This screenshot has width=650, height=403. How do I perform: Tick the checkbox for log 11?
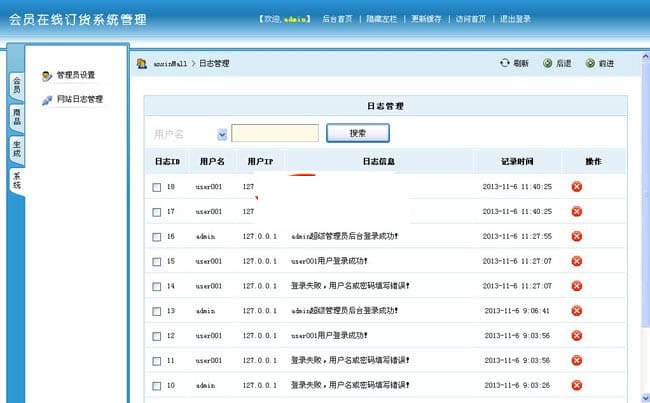(x=157, y=361)
